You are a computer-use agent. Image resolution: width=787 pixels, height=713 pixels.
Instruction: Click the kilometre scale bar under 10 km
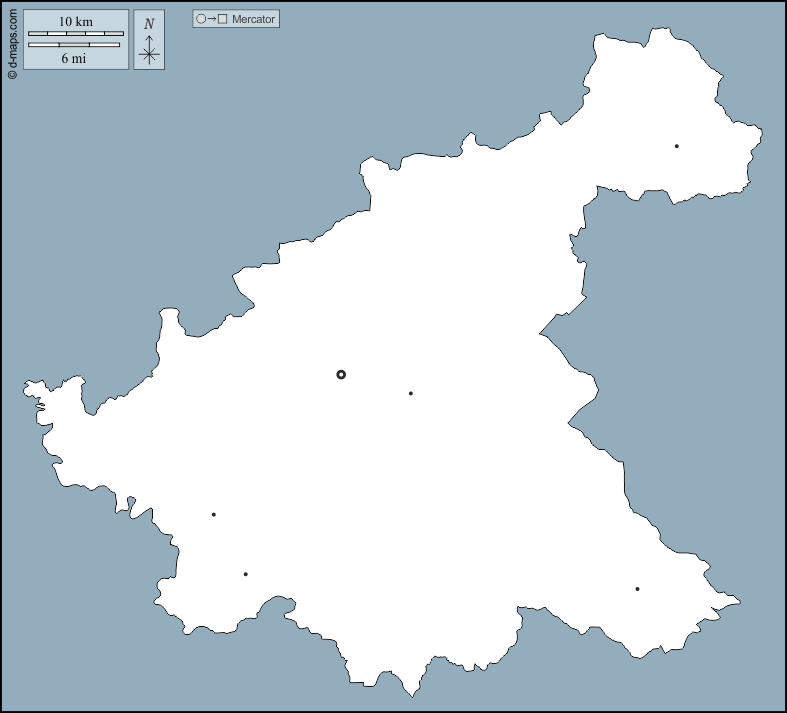[x=76, y=34]
